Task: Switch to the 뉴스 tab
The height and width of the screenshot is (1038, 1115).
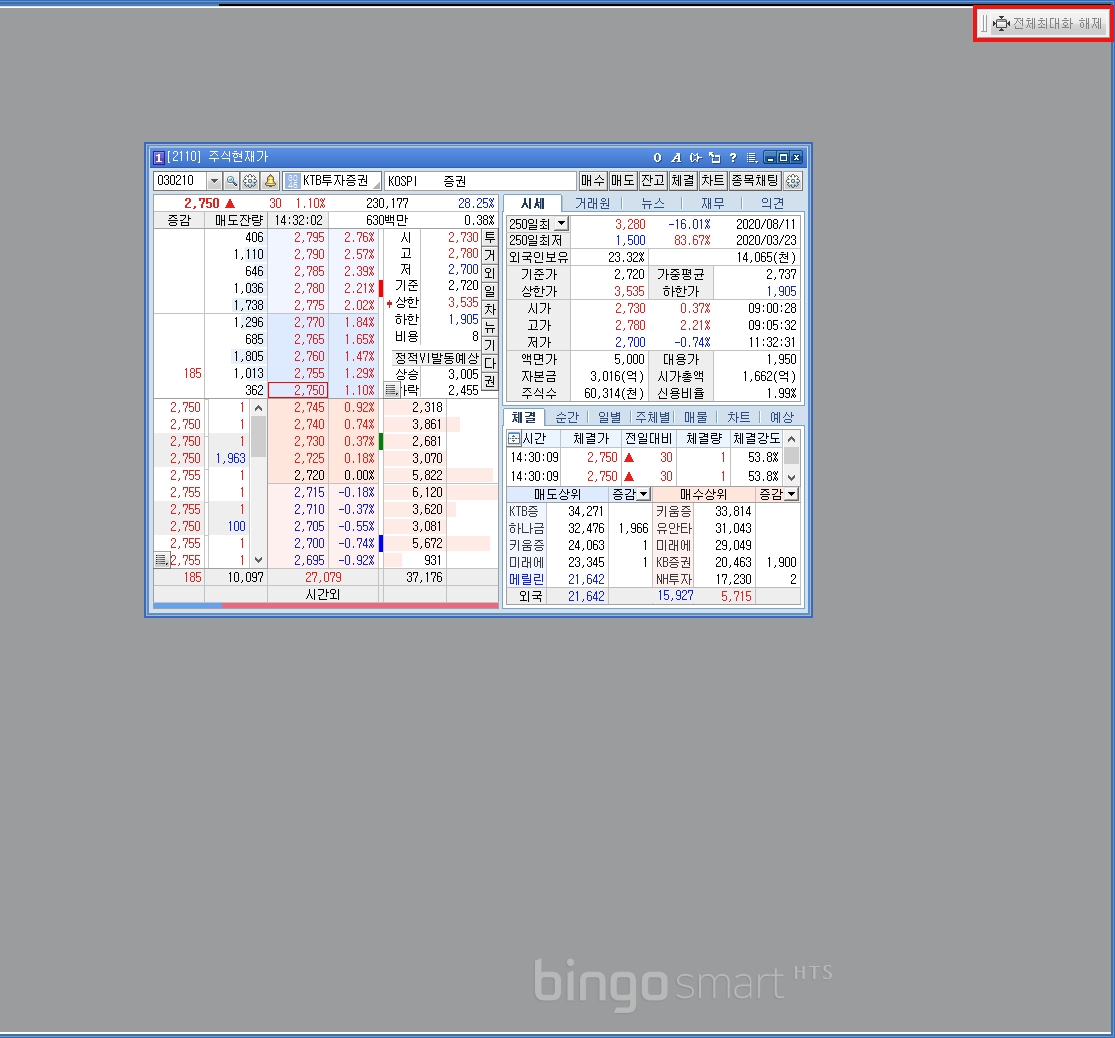Action: tap(652, 203)
